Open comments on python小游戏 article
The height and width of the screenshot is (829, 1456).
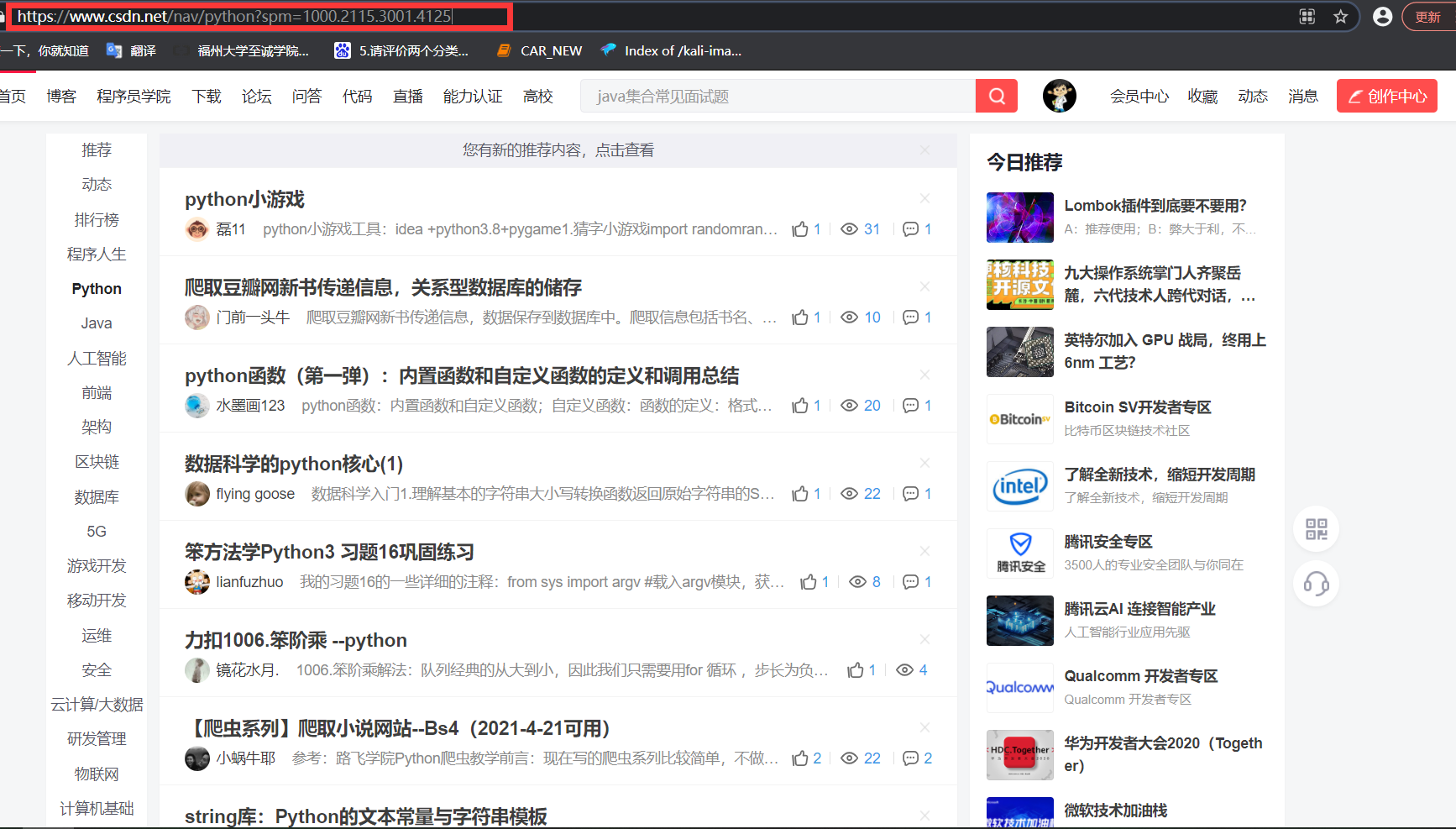917,229
